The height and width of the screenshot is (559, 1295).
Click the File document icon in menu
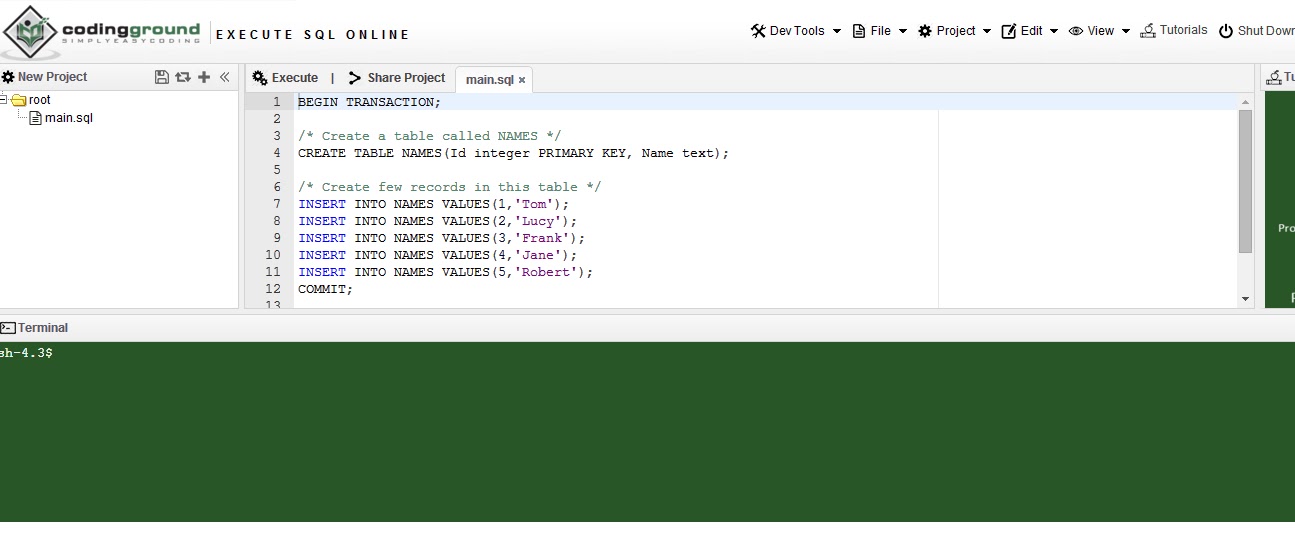point(859,31)
